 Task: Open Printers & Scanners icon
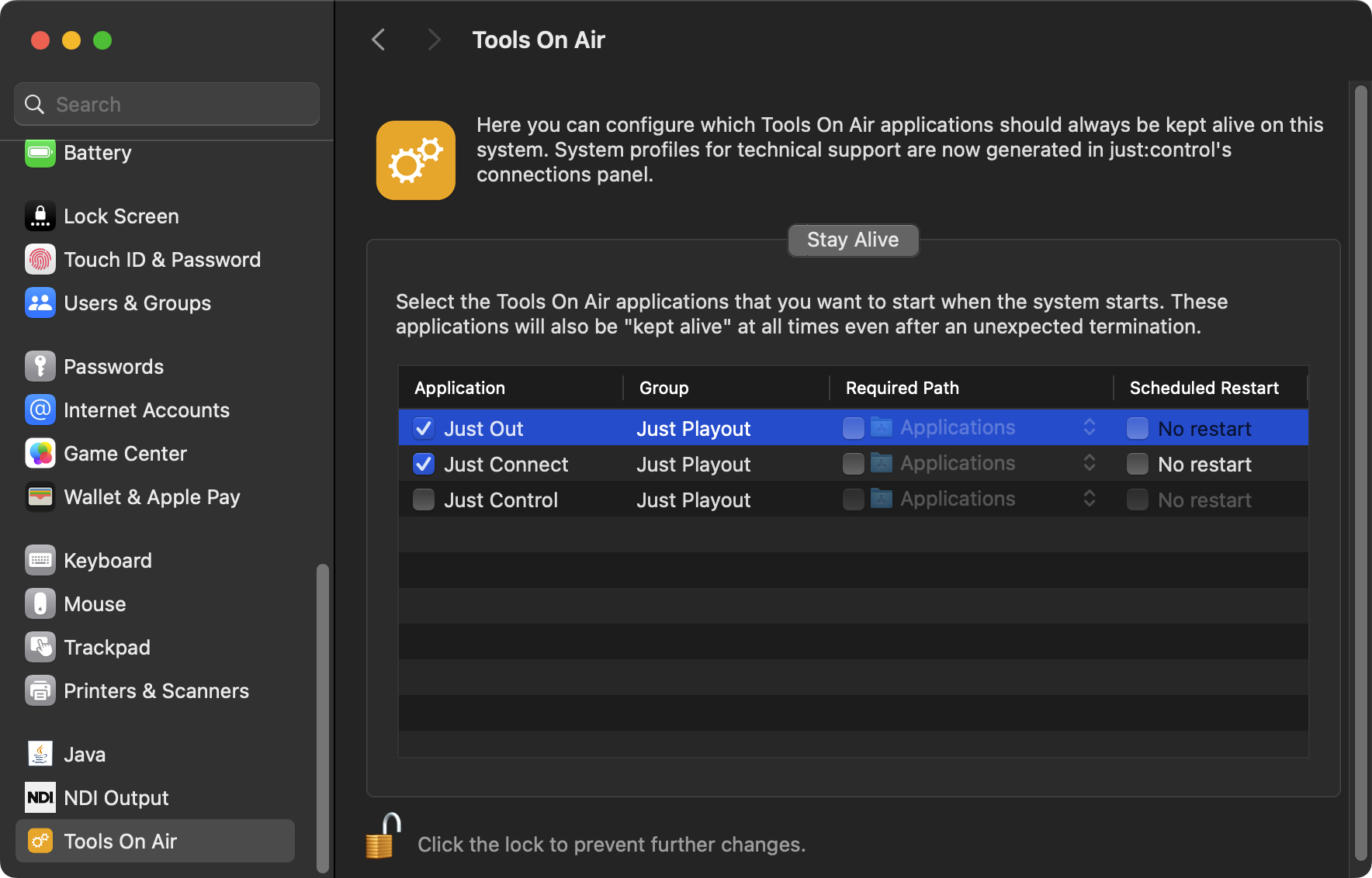click(40, 690)
